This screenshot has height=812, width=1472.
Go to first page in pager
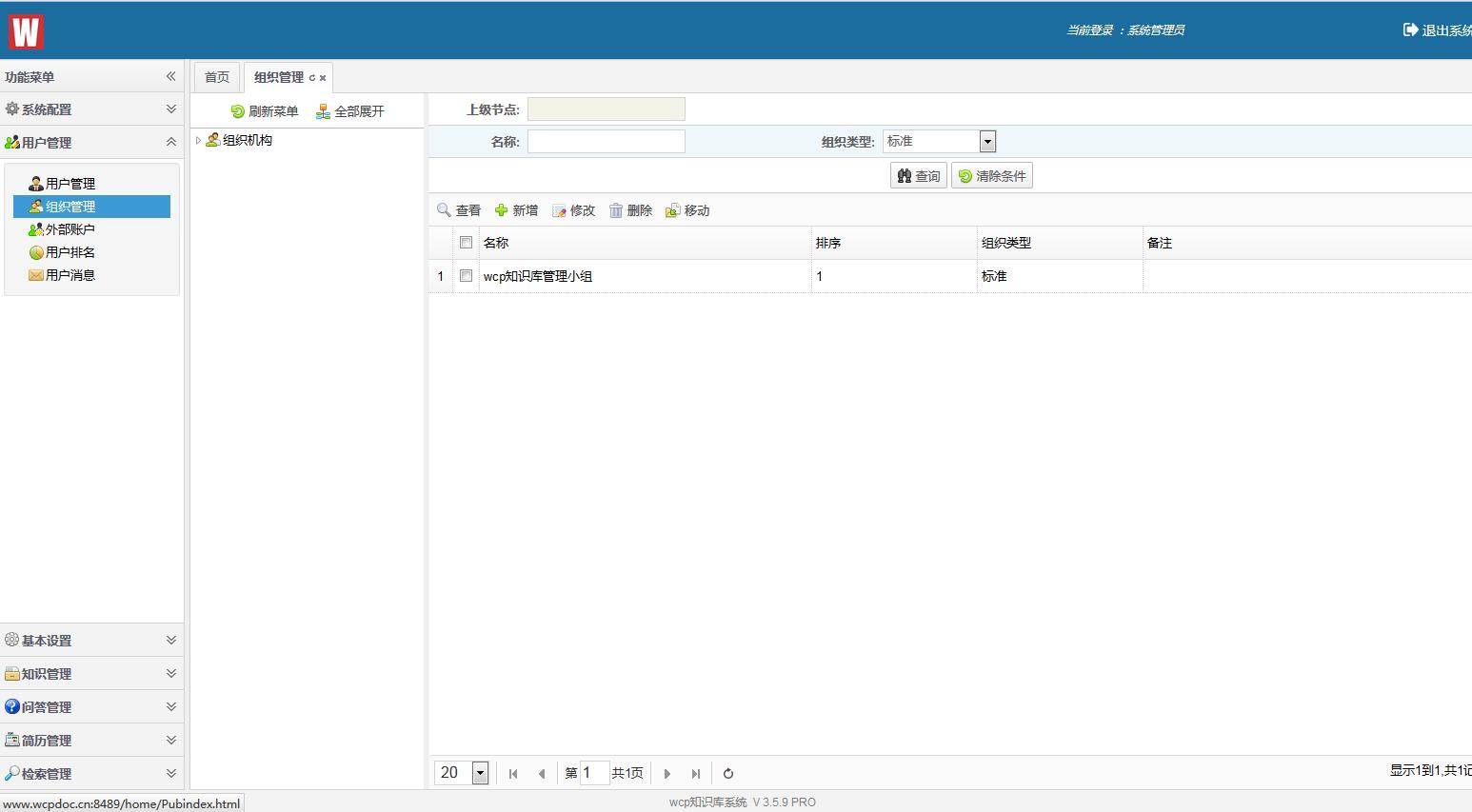[x=513, y=774]
